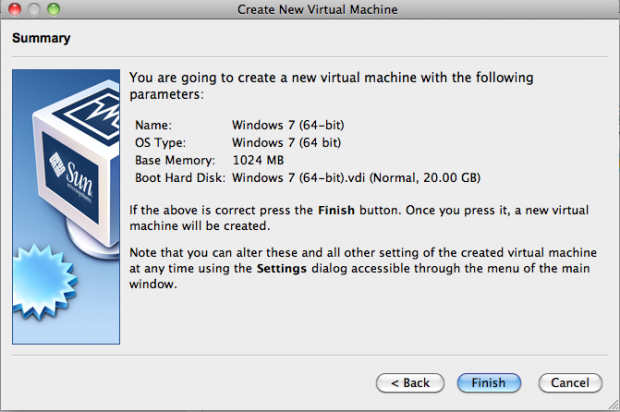Click the OS Type value 'Windows 7 (64 bit)'
Viewport: 620px width, 412px height.
(287, 143)
